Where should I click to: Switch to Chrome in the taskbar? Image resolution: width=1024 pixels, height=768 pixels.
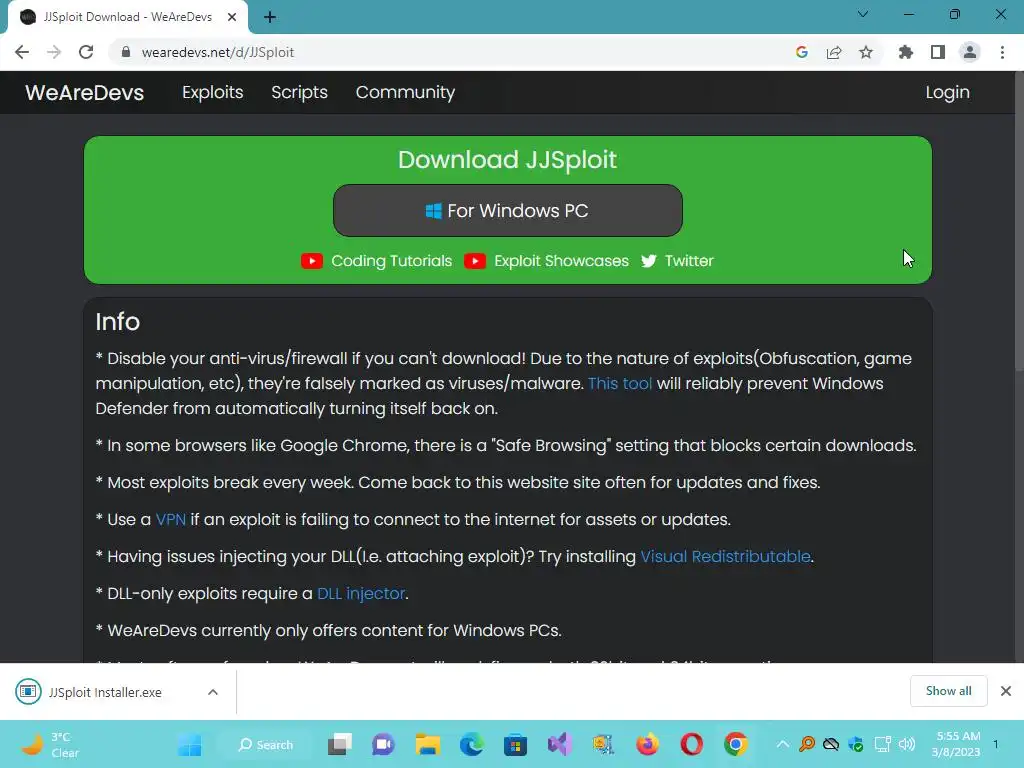tap(735, 744)
